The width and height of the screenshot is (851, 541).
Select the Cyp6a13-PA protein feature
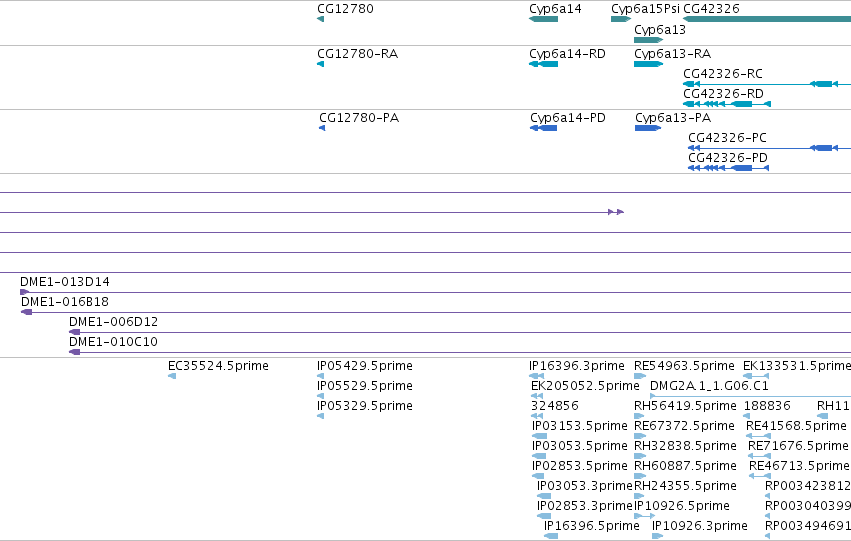coord(648,128)
